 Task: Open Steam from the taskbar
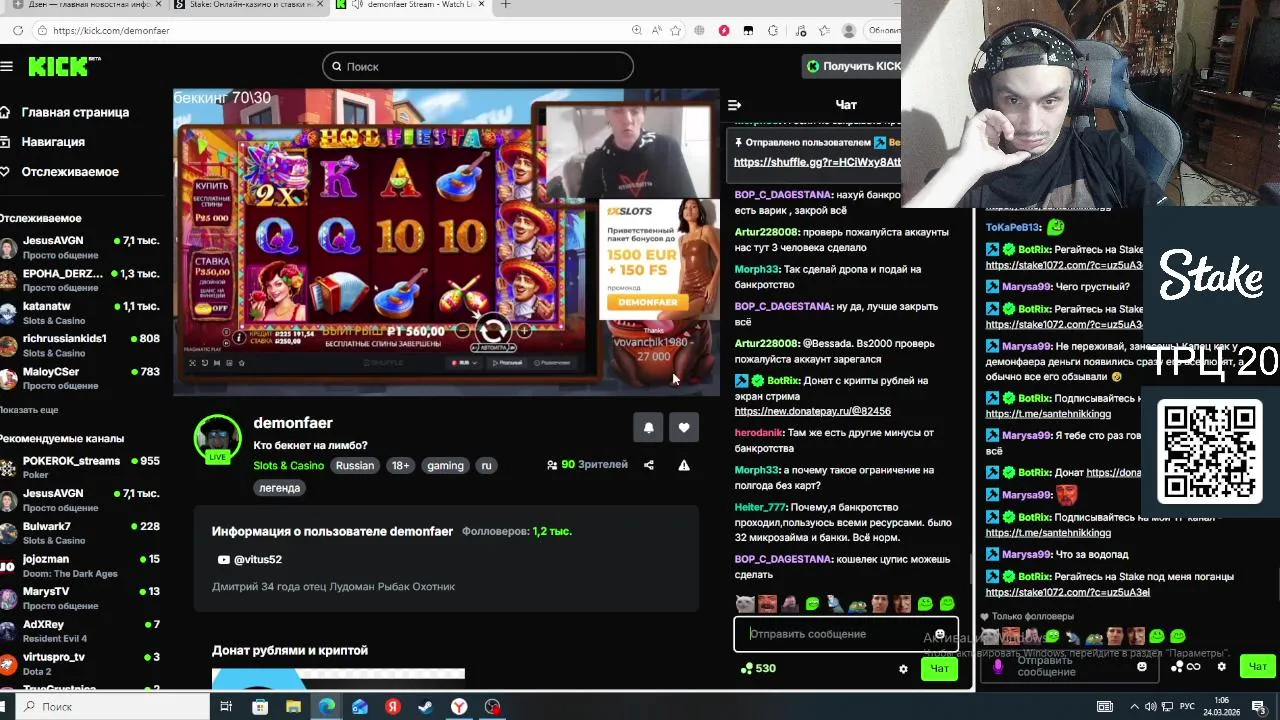[426, 707]
